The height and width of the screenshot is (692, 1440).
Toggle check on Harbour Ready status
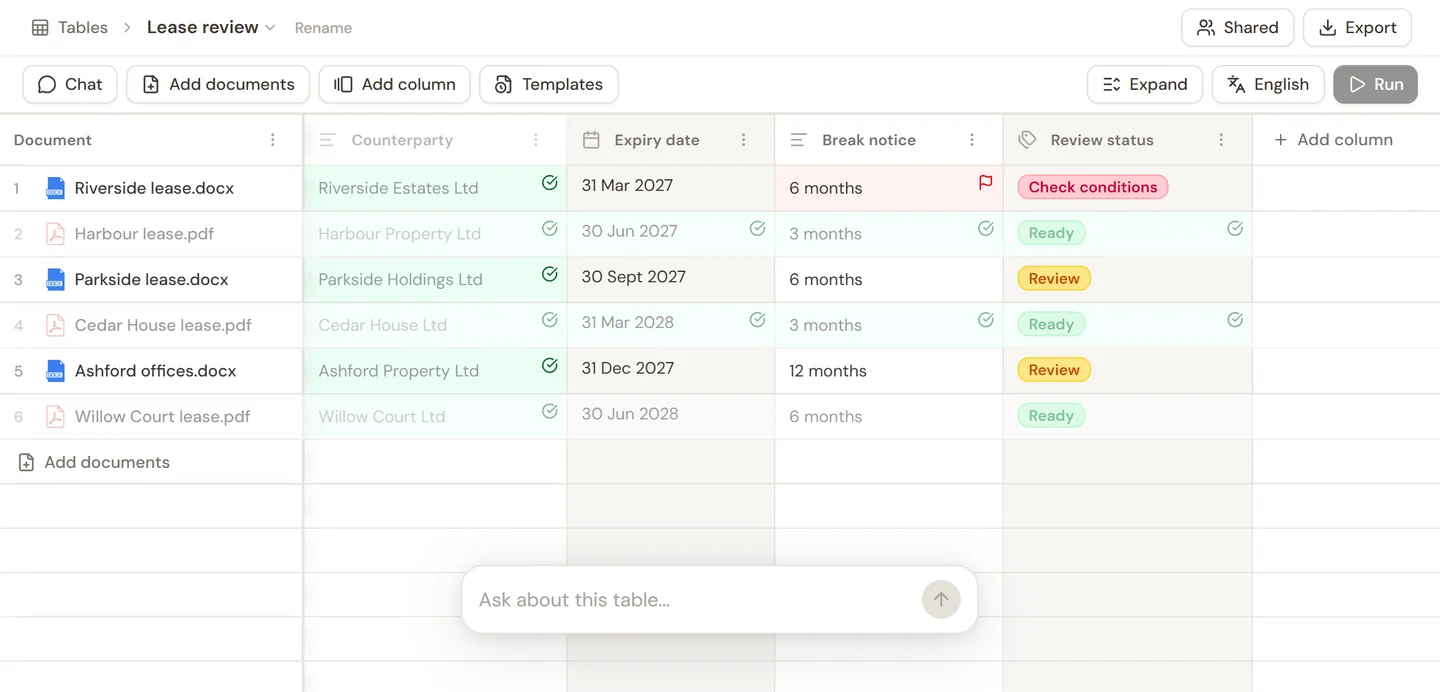tap(1235, 228)
